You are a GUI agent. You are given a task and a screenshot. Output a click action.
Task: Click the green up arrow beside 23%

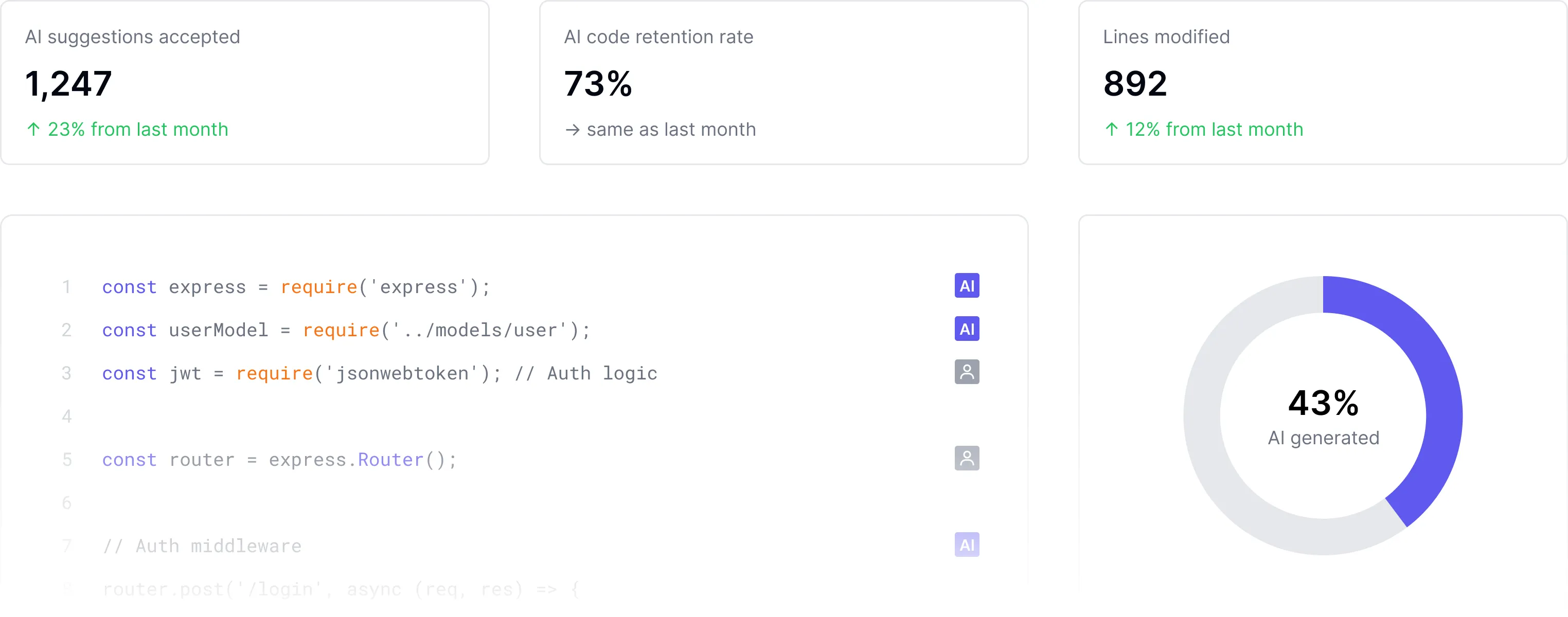point(33,130)
